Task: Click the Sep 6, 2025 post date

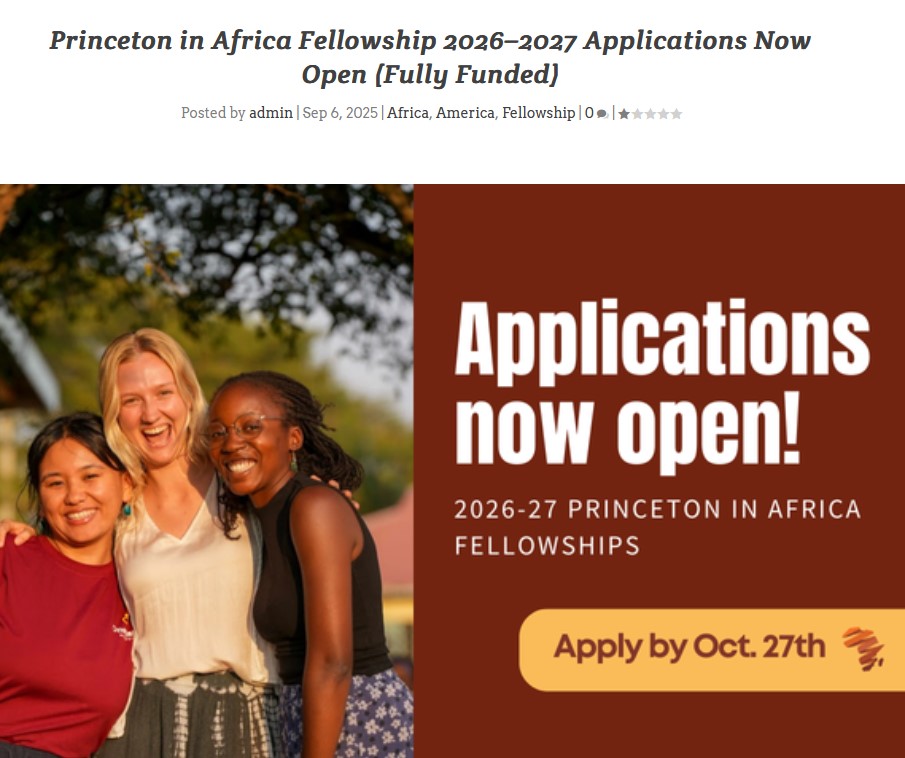Action: coord(340,113)
